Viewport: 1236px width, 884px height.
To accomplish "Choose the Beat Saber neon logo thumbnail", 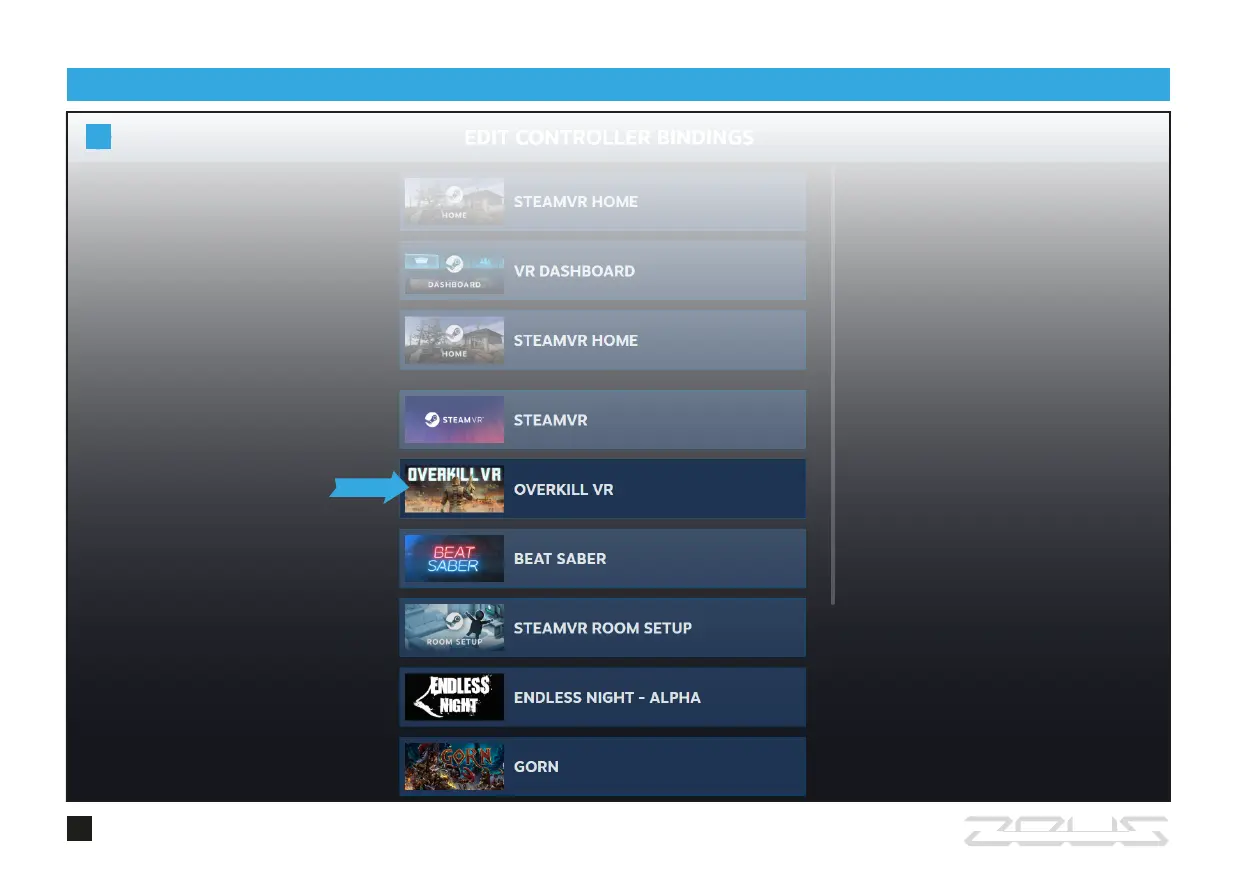I will [454, 559].
